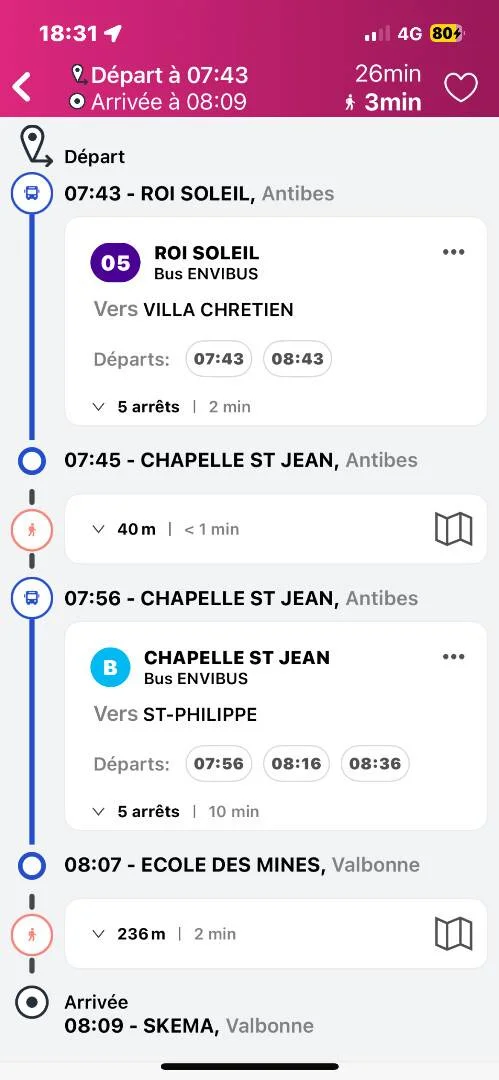The height and width of the screenshot is (1080, 499).
Task: Open options menu for ROI SOLEIL bus
Action: tap(454, 252)
